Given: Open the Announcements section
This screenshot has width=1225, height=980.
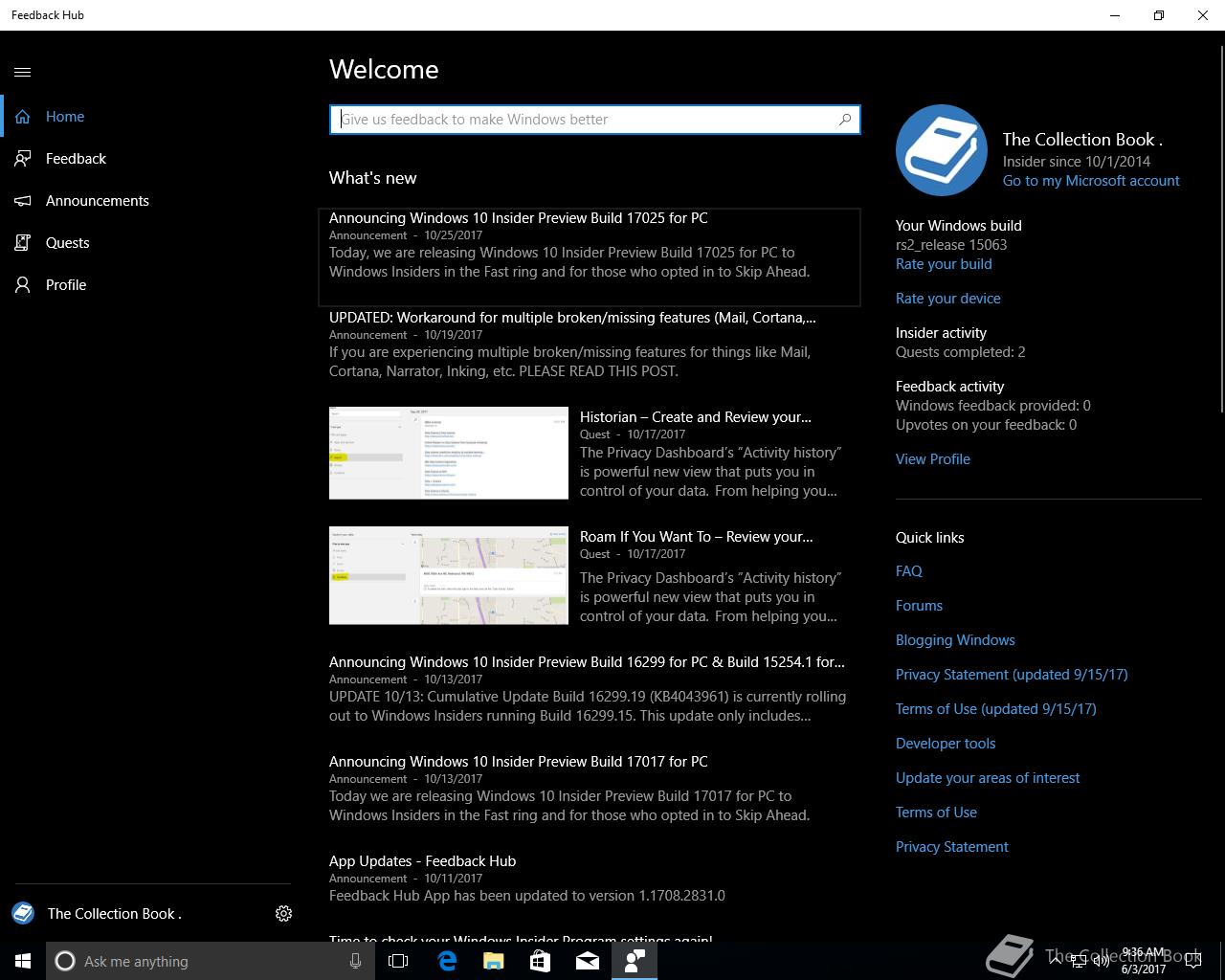Looking at the screenshot, I should tap(153, 201).
